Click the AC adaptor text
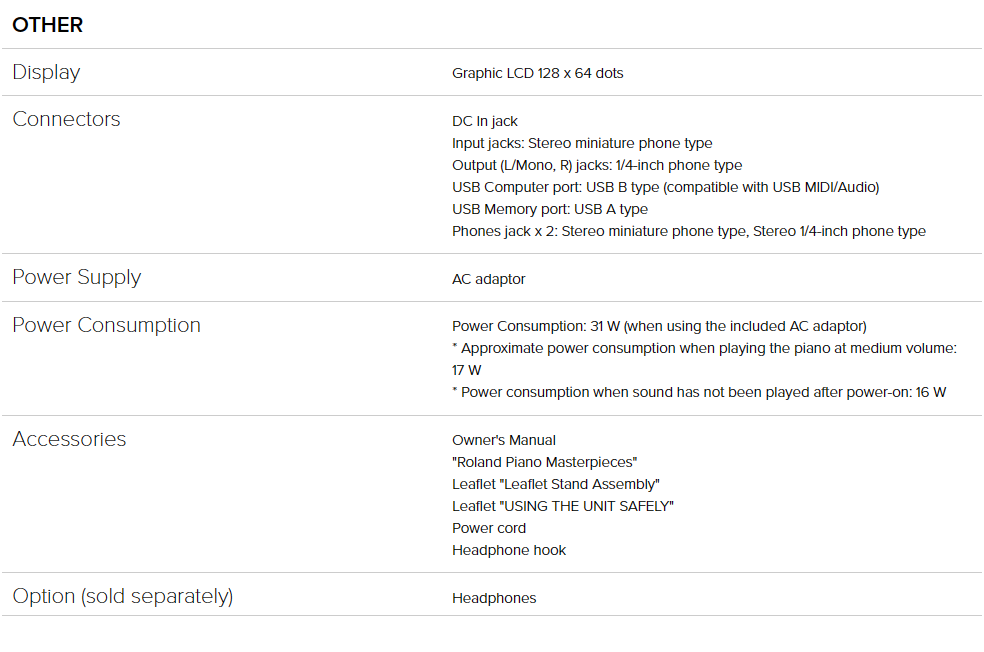Screen dimensions: 984x652 click(489, 279)
